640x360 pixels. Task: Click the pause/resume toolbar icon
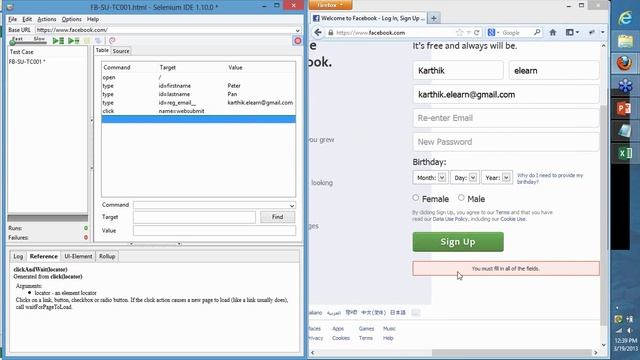coord(87,40)
